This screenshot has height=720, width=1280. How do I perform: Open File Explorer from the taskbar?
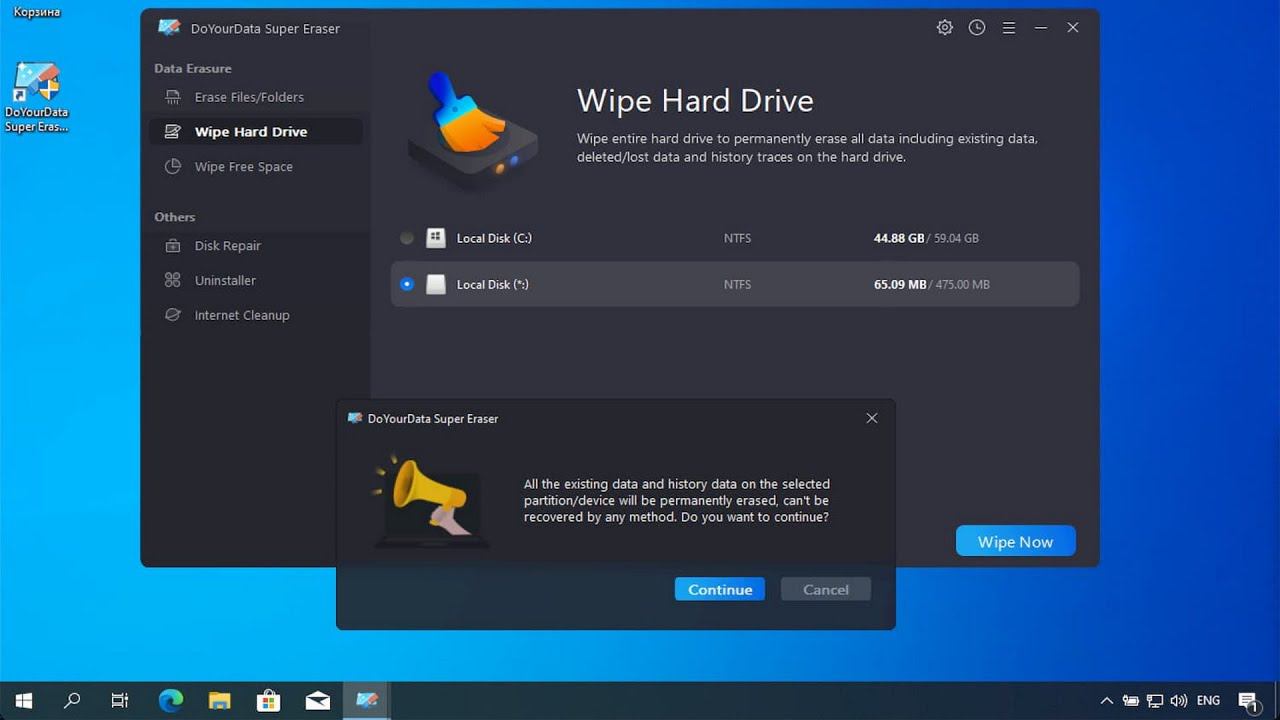pos(219,701)
